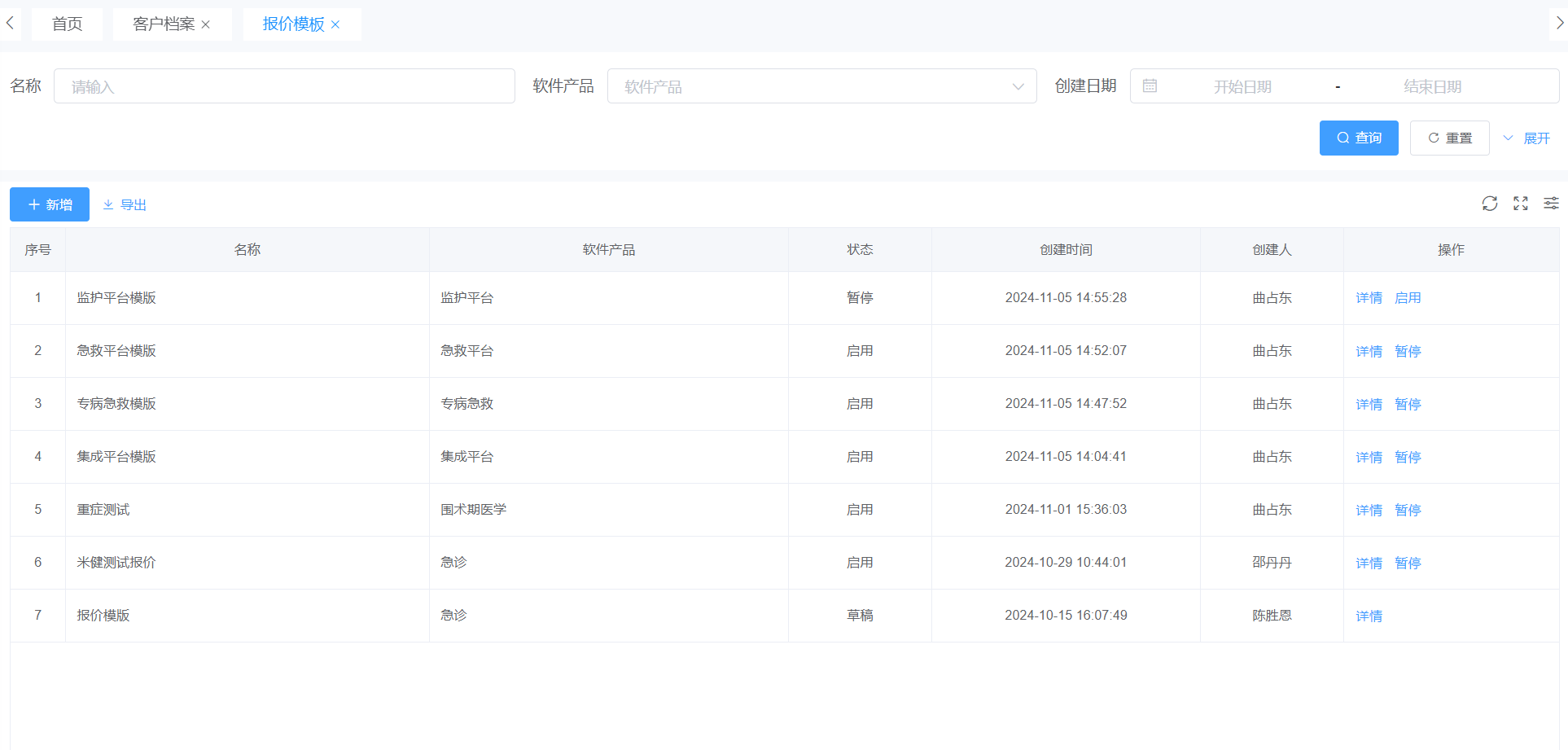
Task: Enable the 监护平台模版 template via 启用
Action: [x=1407, y=298]
